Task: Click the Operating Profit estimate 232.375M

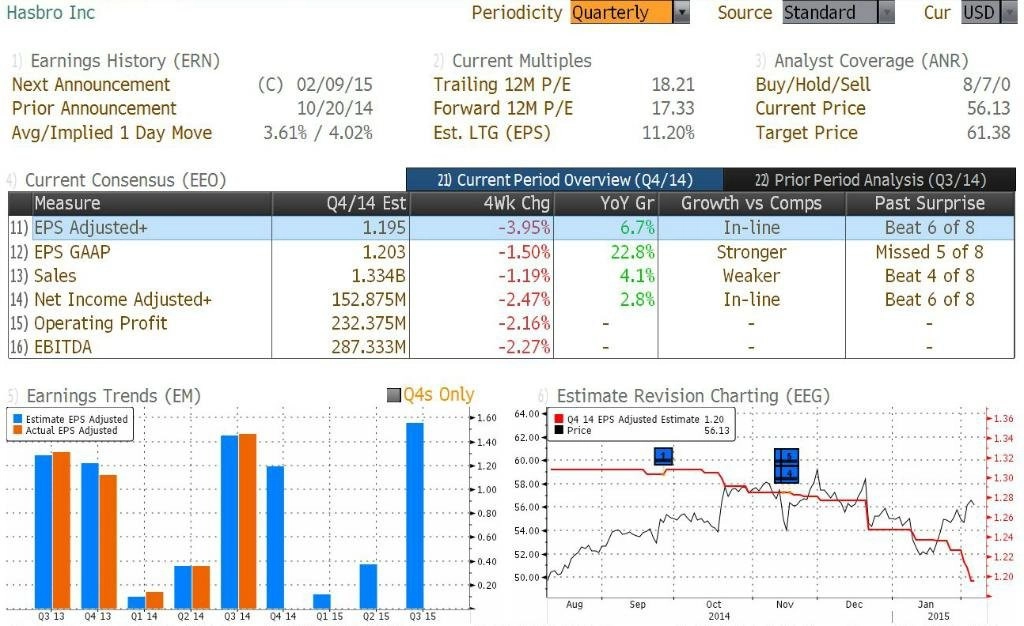Action: click(x=369, y=323)
